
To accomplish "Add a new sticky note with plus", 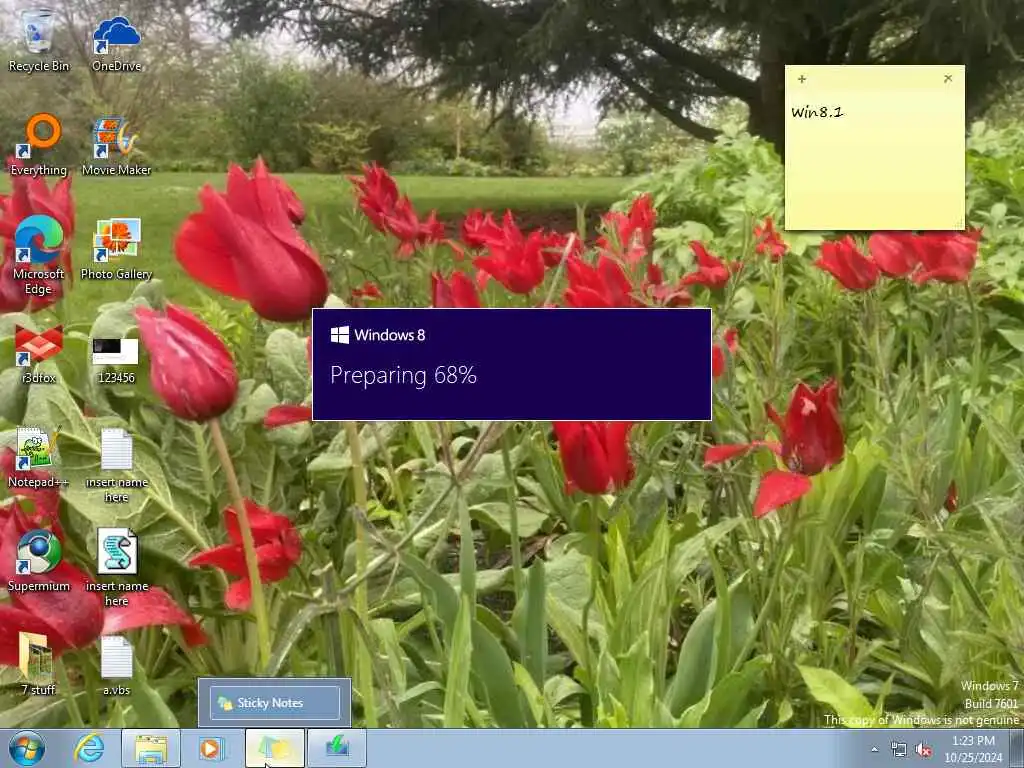I will tap(802, 79).
